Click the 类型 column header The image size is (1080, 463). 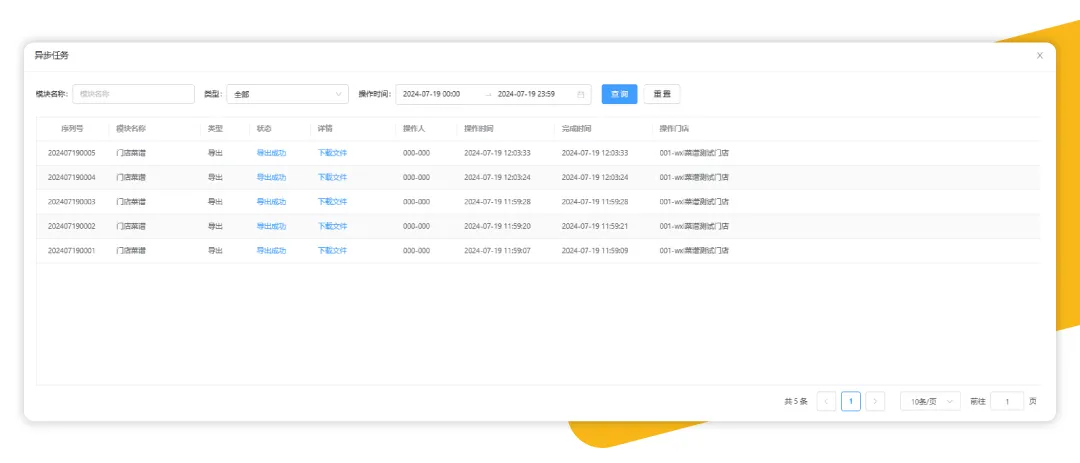pyautogui.click(x=216, y=129)
